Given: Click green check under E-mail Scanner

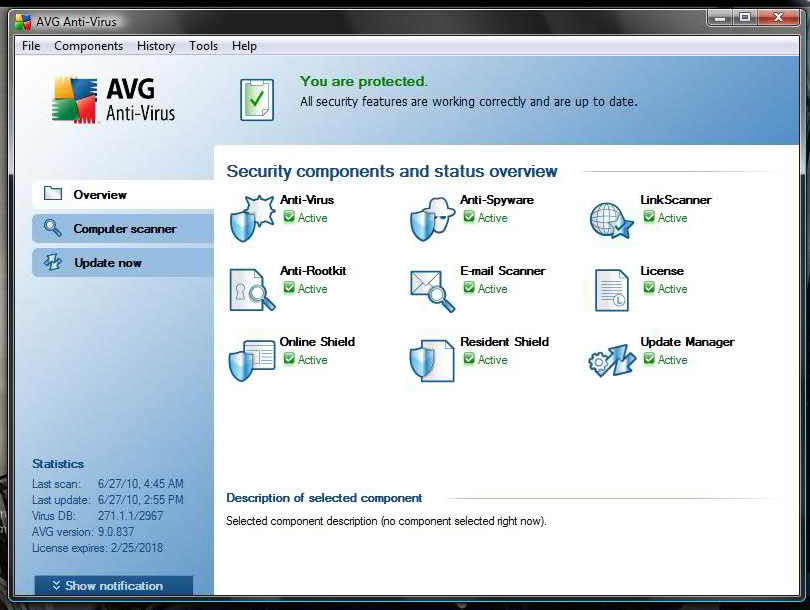Looking at the screenshot, I should tap(469, 288).
